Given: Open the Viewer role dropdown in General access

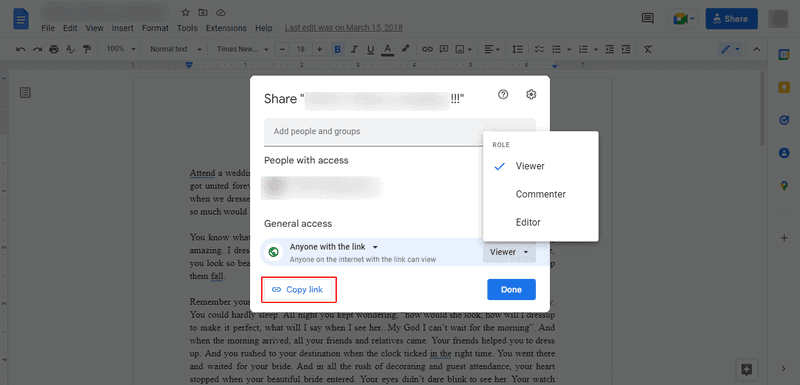Looking at the screenshot, I should 509,252.
